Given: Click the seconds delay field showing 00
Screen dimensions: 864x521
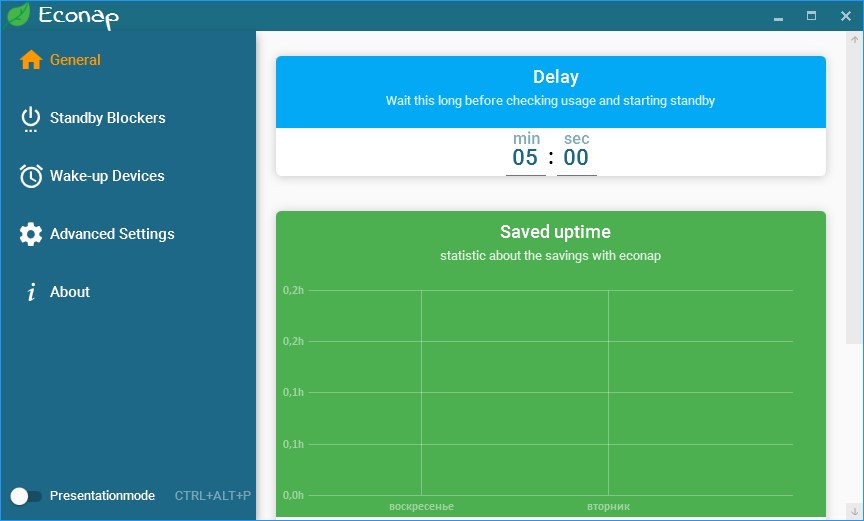Looking at the screenshot, I should tap(576, 158).
